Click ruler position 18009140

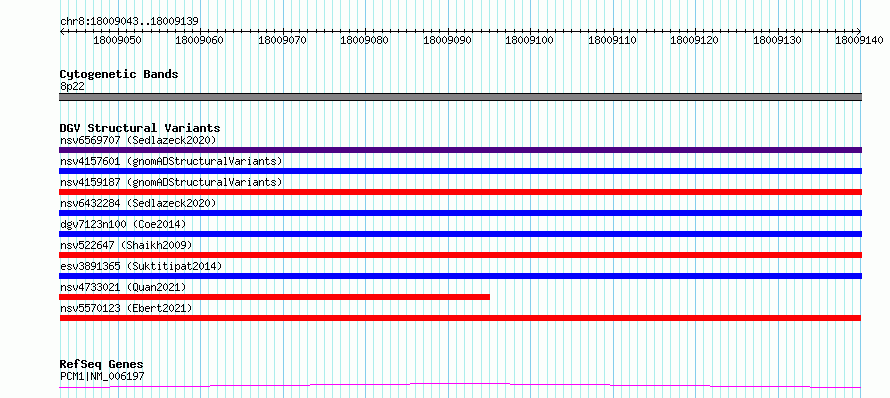tap(860, 41)
